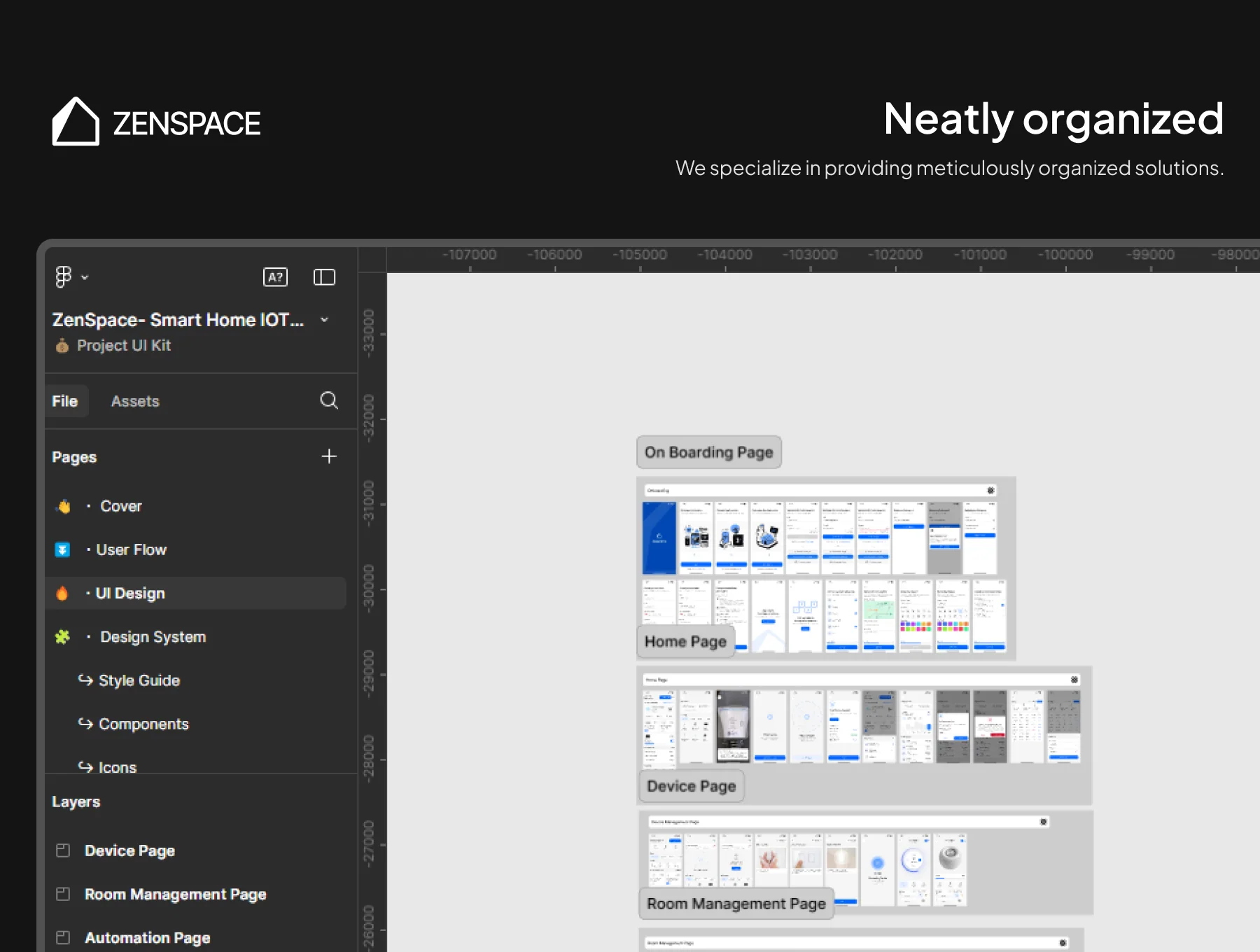The width and height of the screenshot is (1260, 952).
Task: Click the Layers section header
Action: 76,801
